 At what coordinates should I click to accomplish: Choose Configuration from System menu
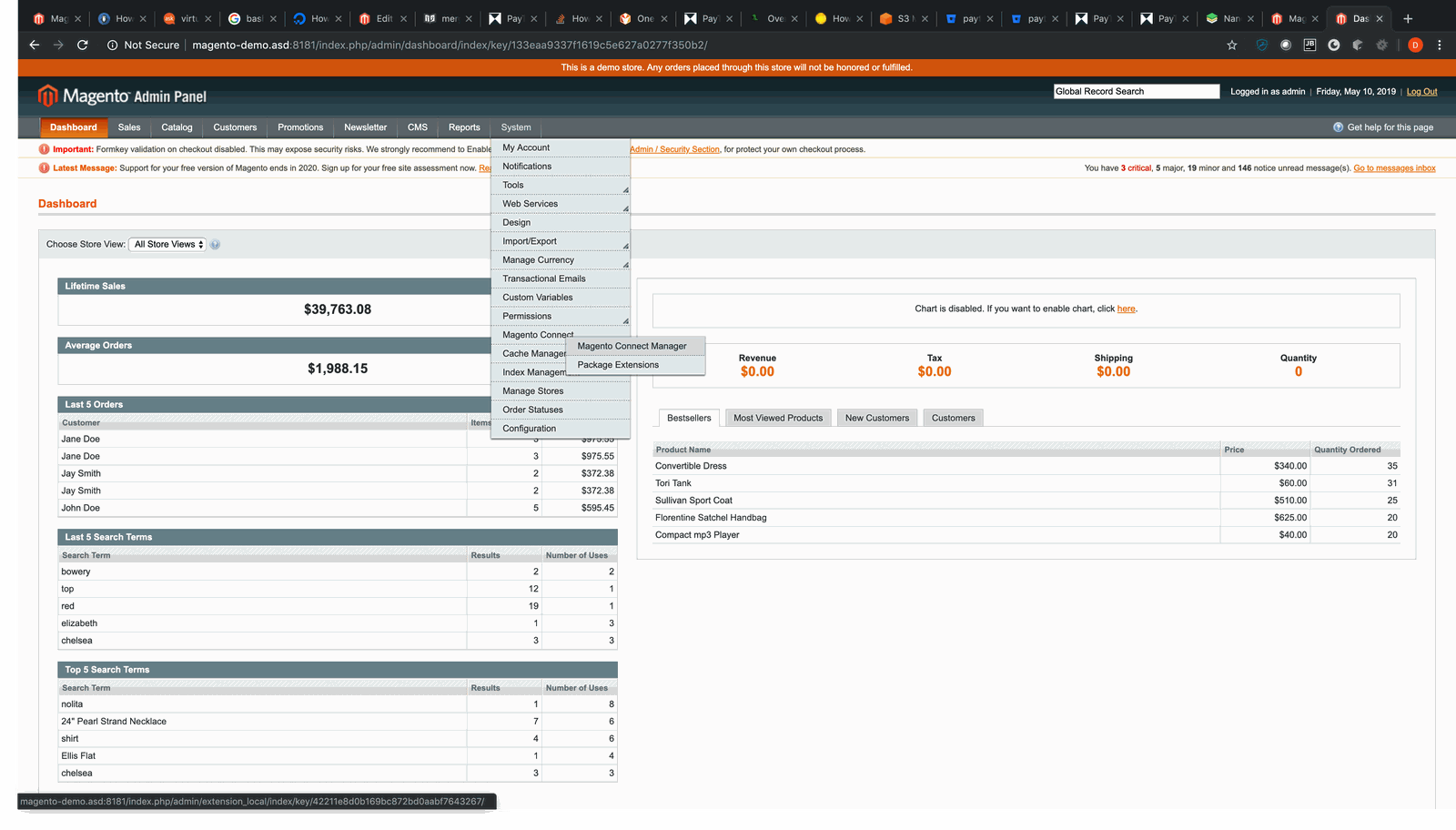[x=561, y=429]
